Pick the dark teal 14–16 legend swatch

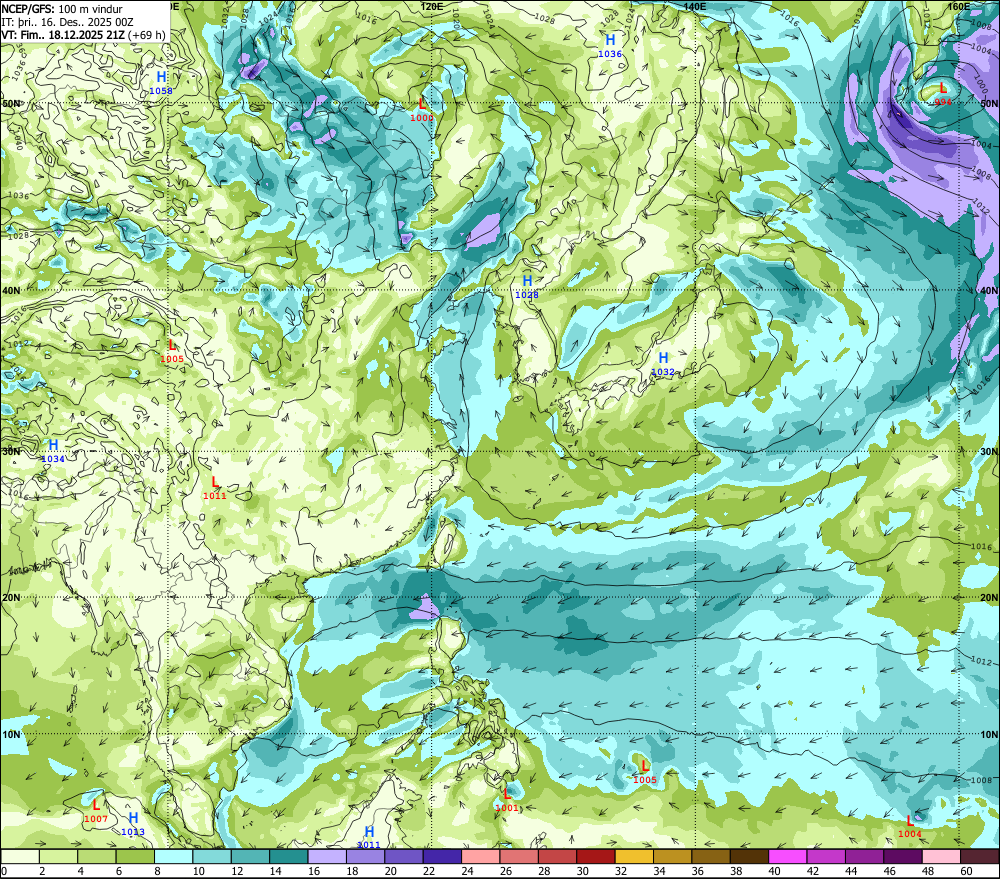coord(289,856)
